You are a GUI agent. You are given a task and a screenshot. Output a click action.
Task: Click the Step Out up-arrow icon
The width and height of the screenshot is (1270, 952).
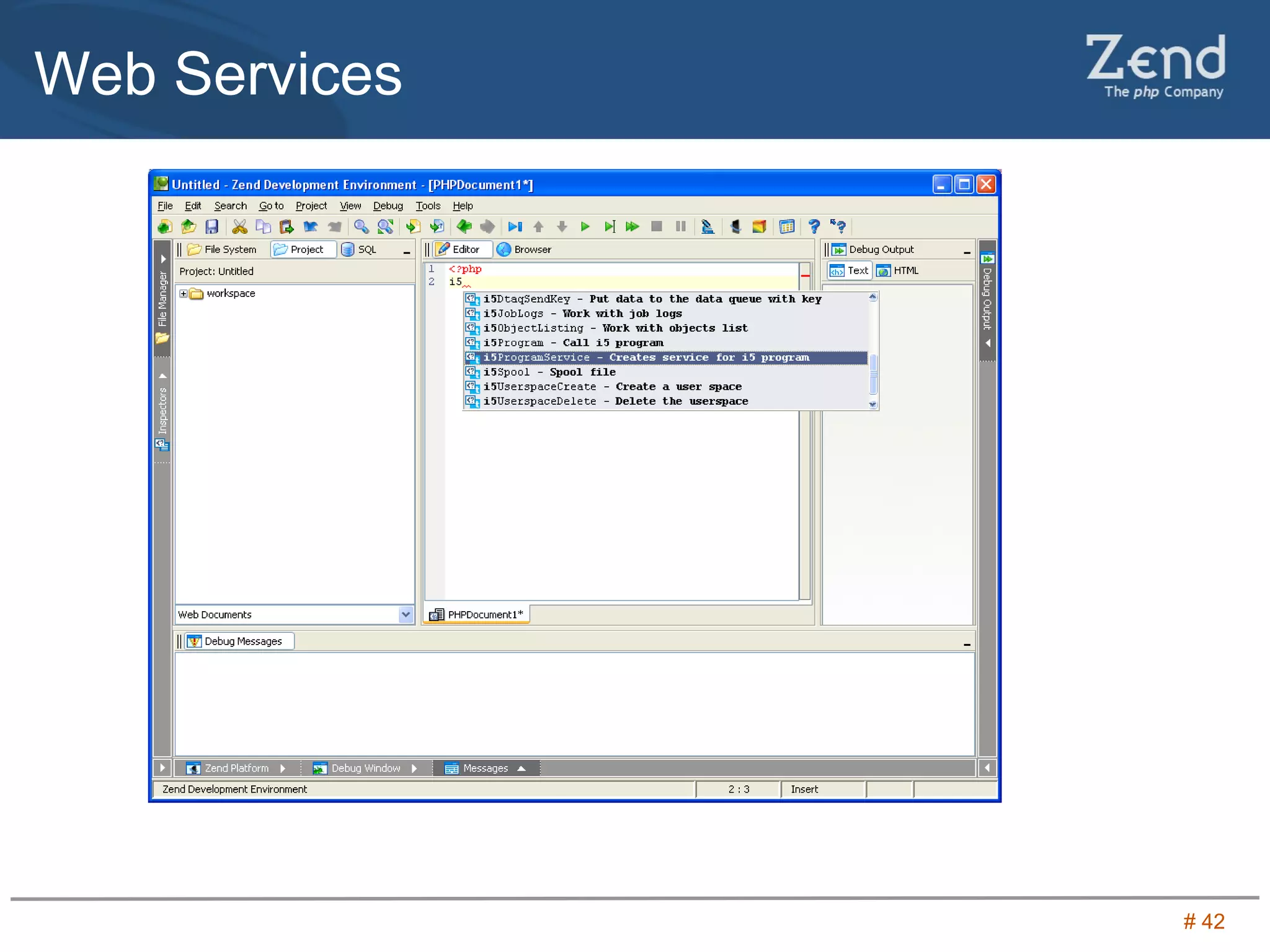[538, 227]
